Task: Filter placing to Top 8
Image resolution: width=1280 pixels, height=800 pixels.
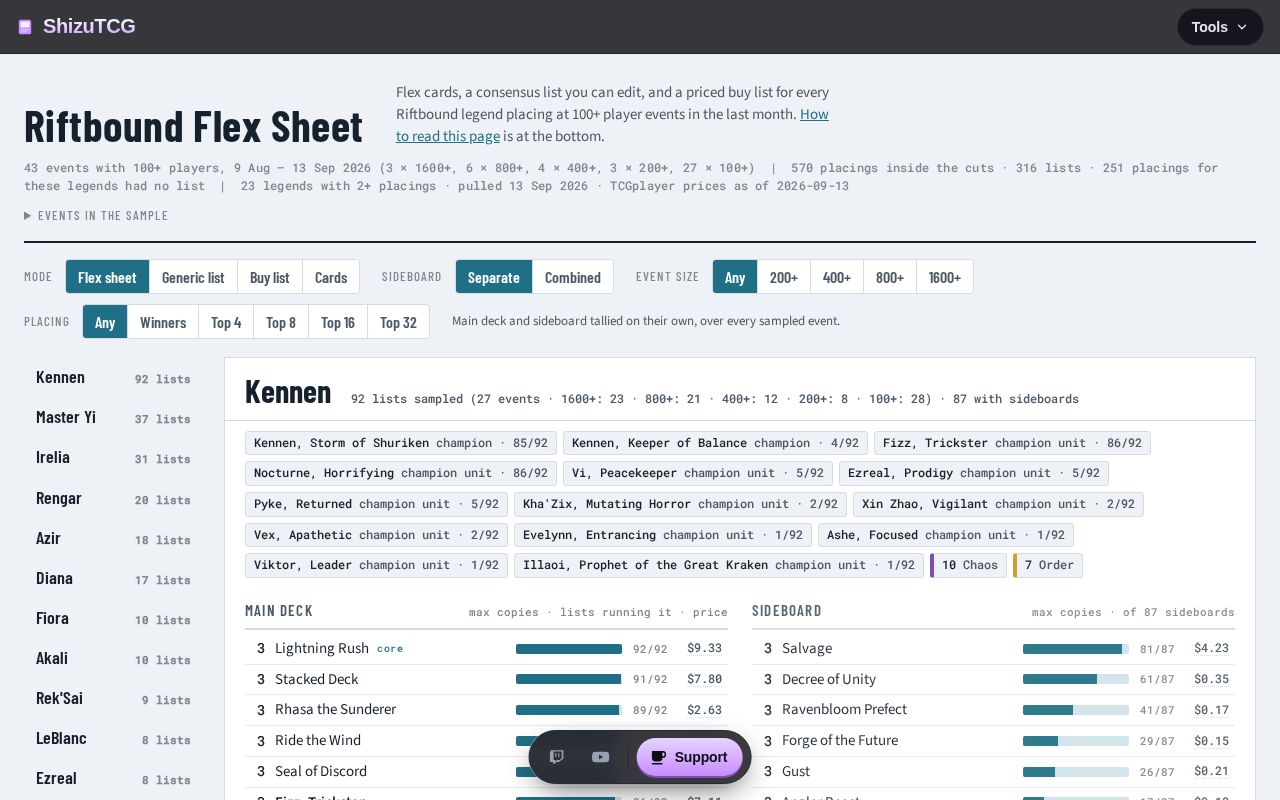Action: pos(281,322)
